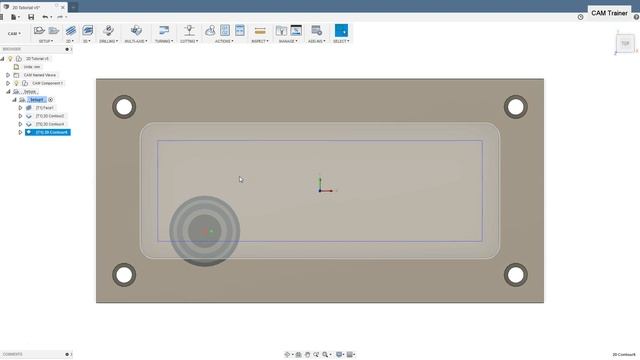640x360 pixels.
Task: Click the Zoom Window icon in navigation bar
Action: point(316,354)
